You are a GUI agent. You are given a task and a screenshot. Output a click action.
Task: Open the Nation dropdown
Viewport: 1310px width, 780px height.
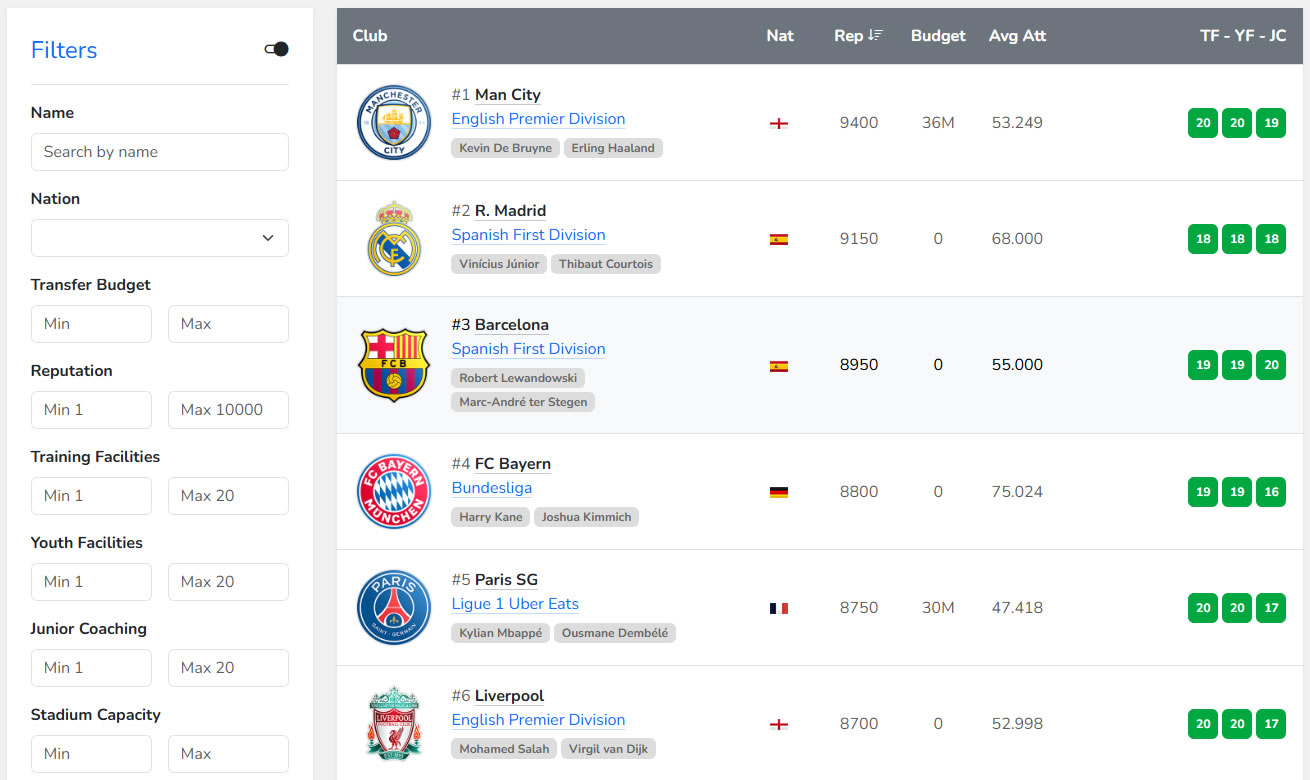tap(160, 238)
